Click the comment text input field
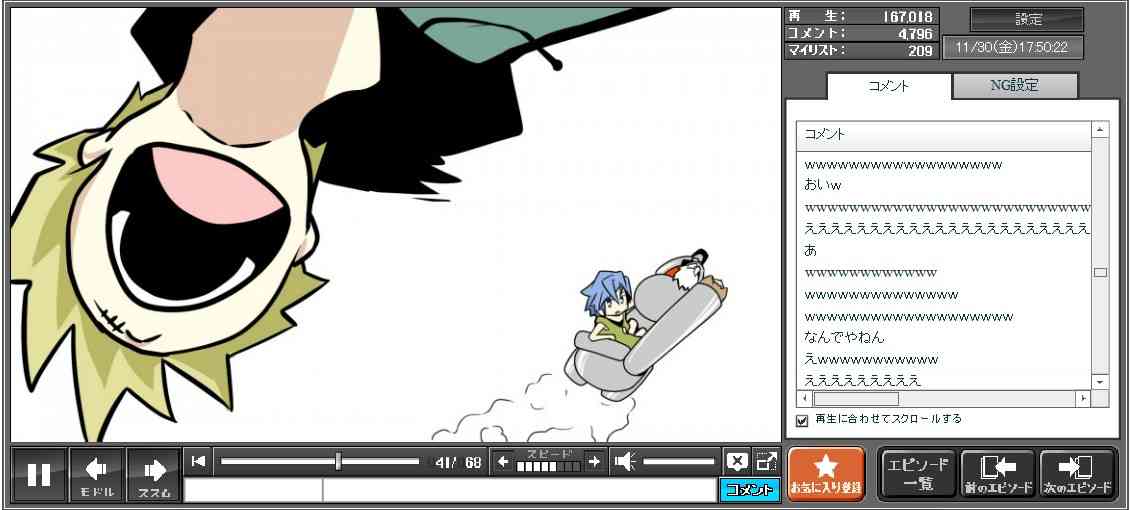 (x=518, y=490)
